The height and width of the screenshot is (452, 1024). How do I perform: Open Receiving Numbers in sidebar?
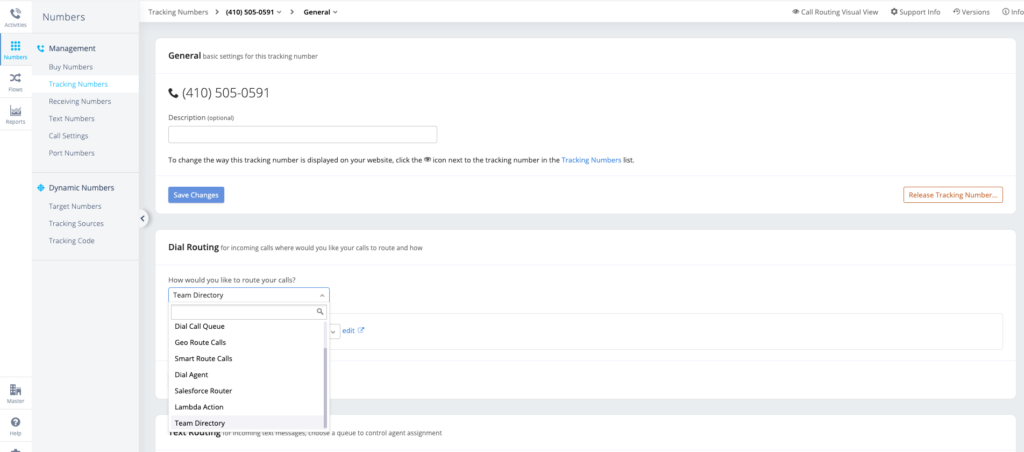(80, 101)
